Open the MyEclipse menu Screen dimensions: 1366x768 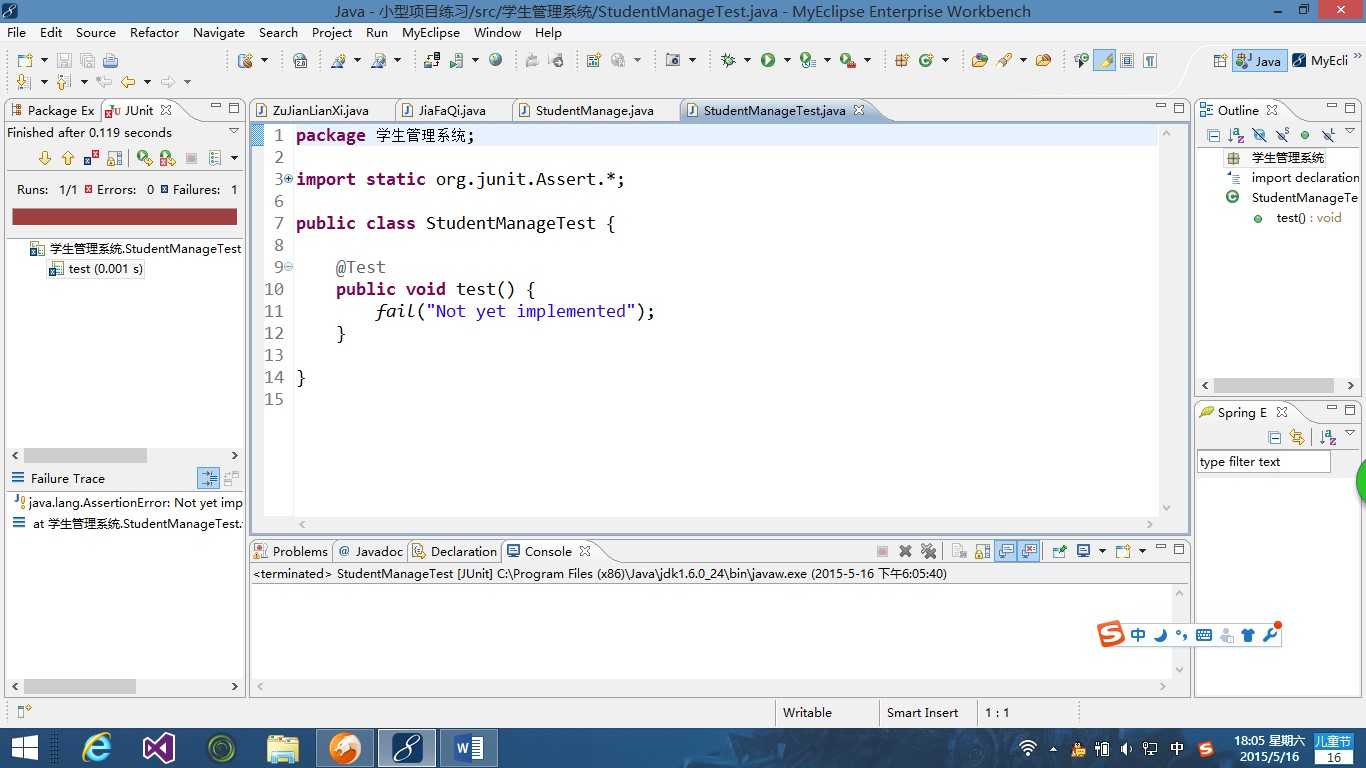point(431,32)
